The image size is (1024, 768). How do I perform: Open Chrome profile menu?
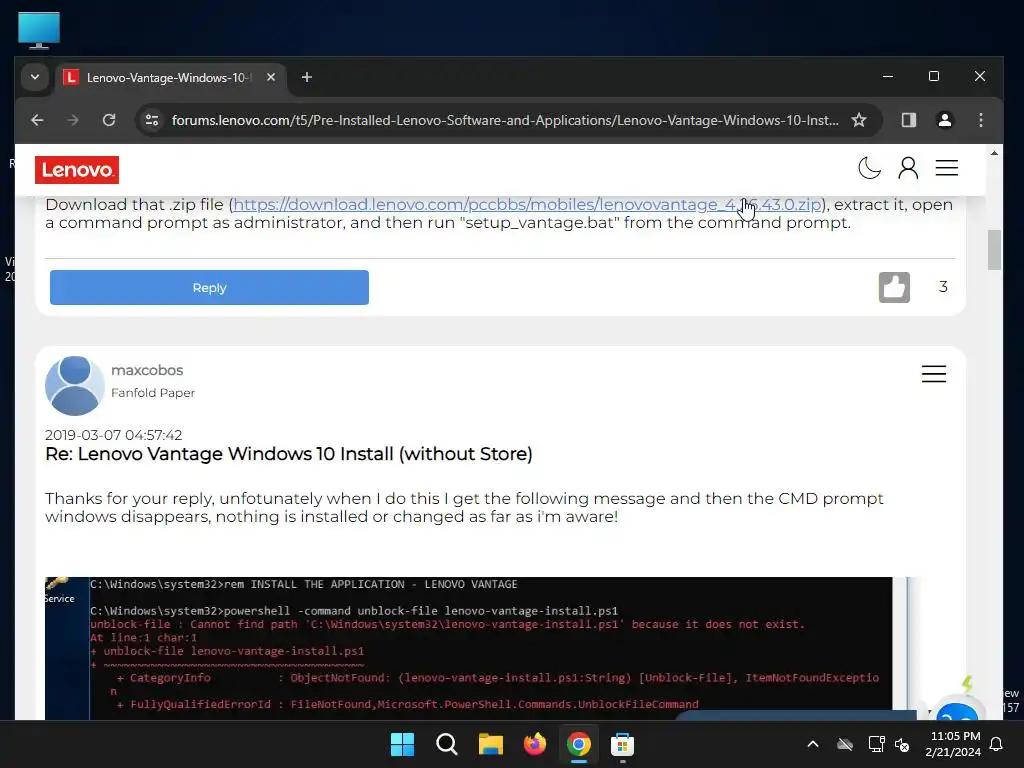944,120
